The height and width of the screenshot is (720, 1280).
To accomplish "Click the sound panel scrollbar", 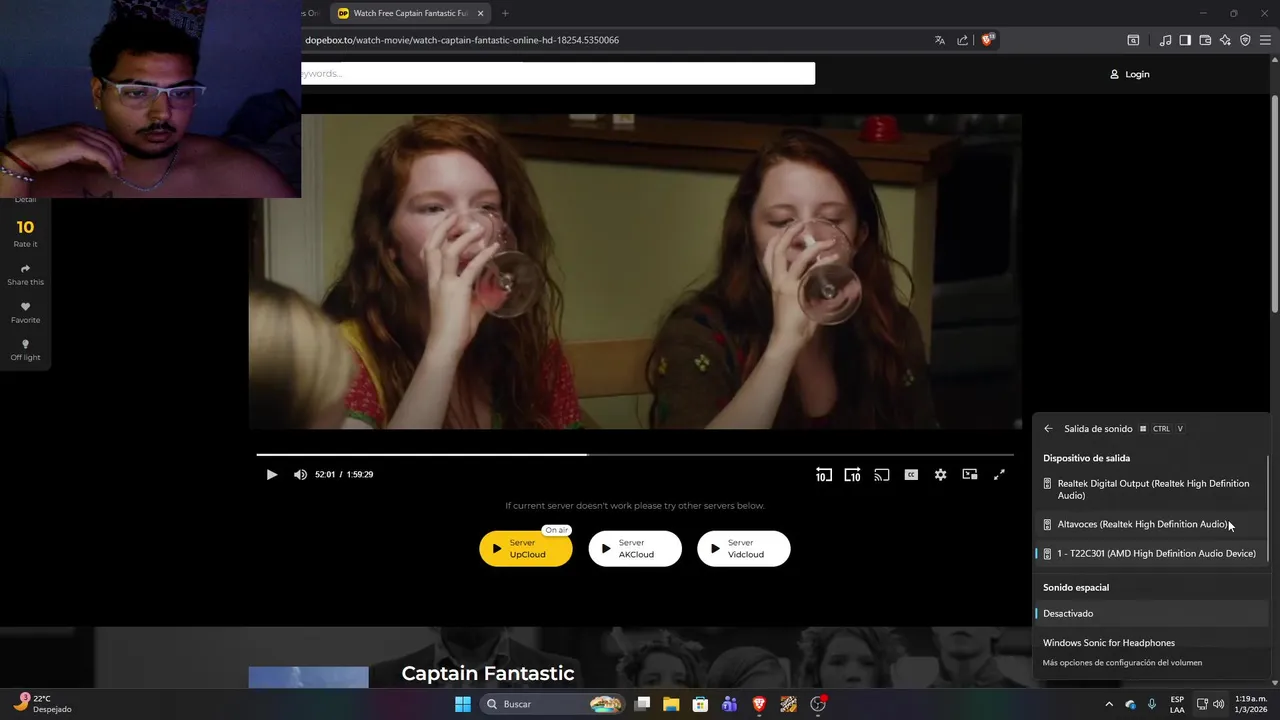I will (x=1268, y=509).
